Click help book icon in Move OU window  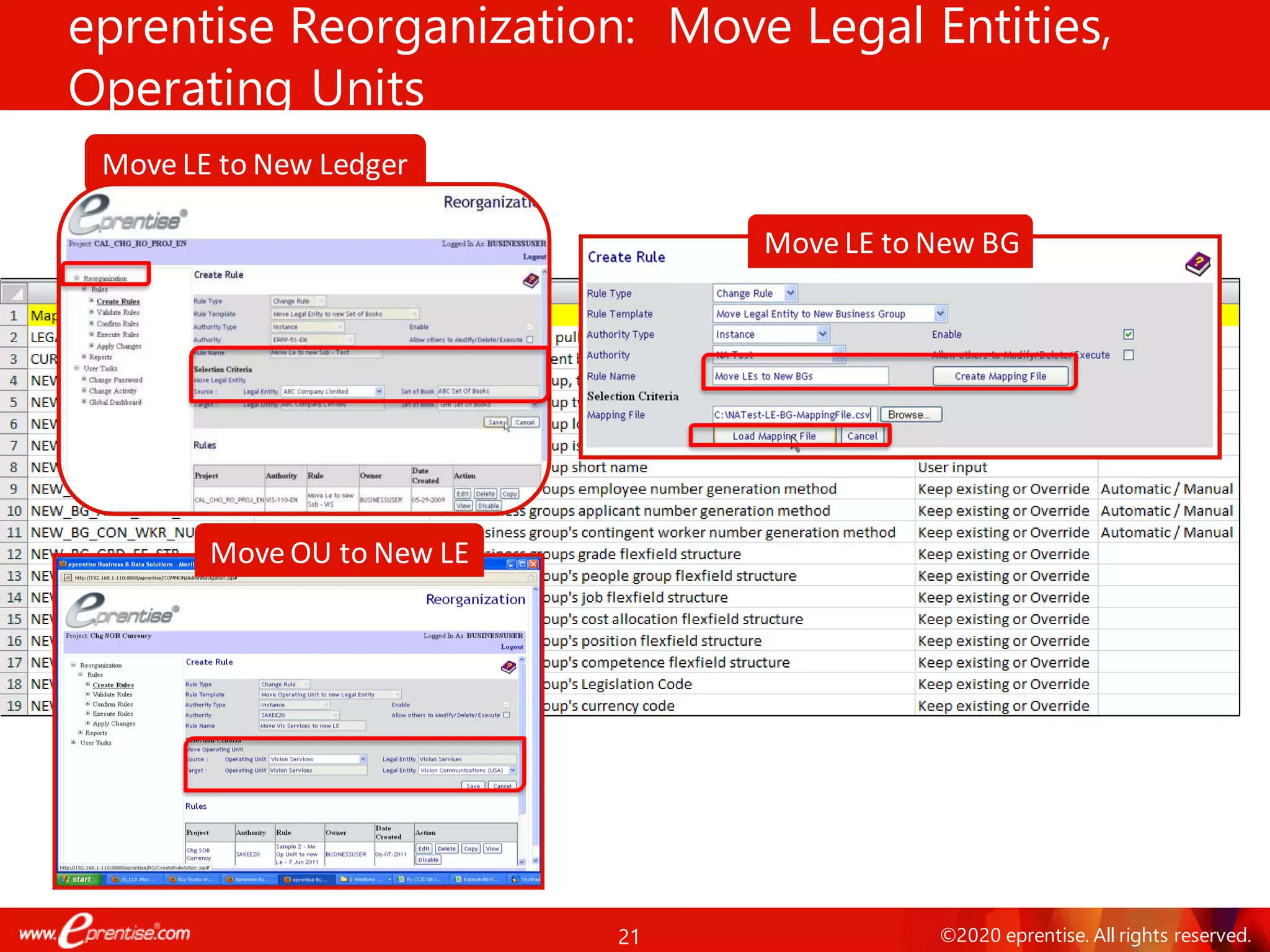[x=508, y=667]
